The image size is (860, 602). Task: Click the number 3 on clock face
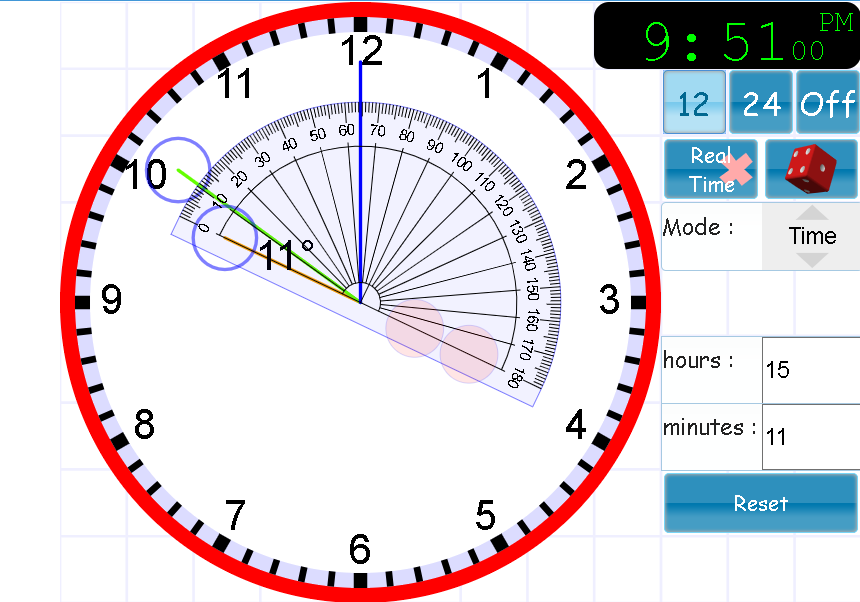tap(609, 299)
